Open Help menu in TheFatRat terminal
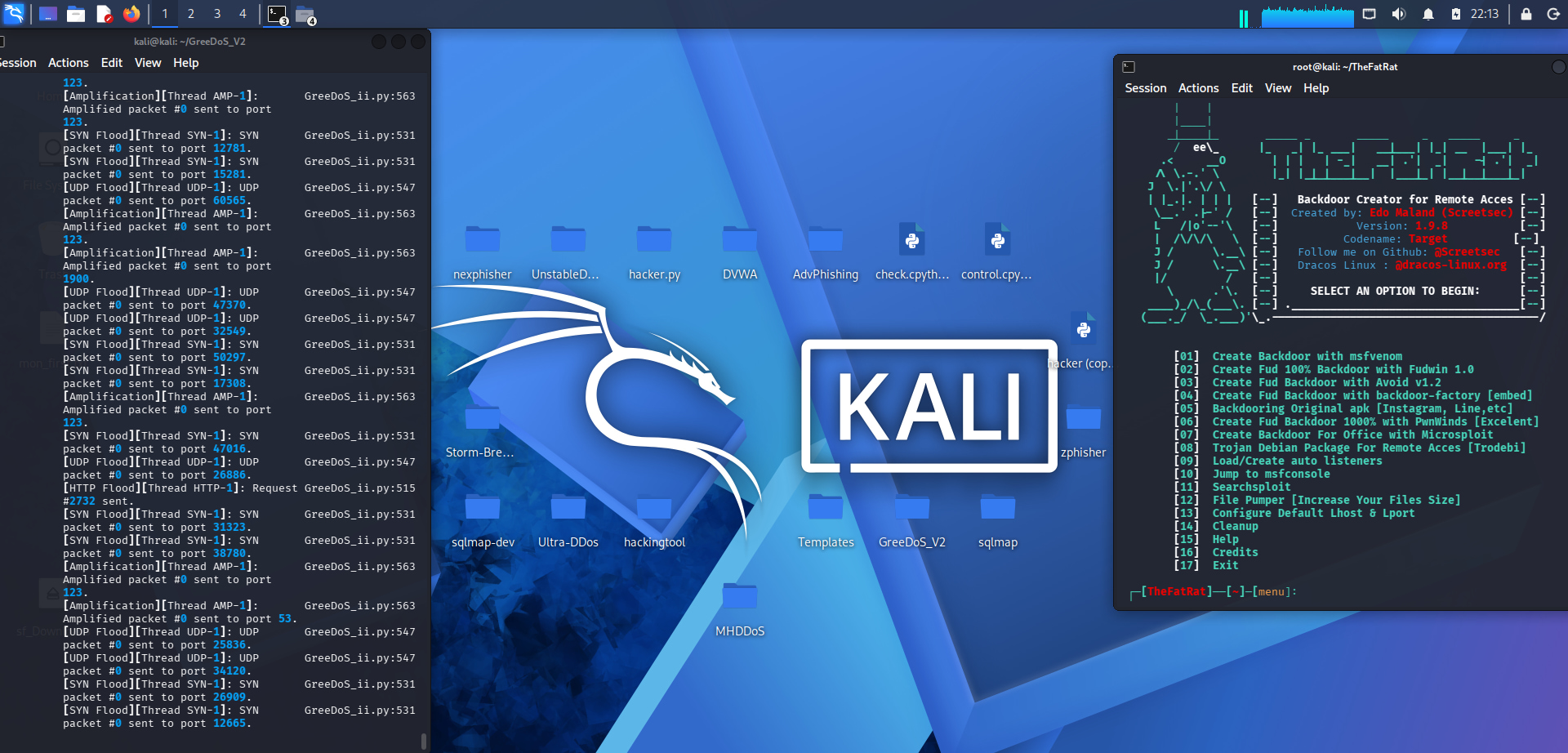This screenshot has height=753, width=1568. tap(1316, 88)
